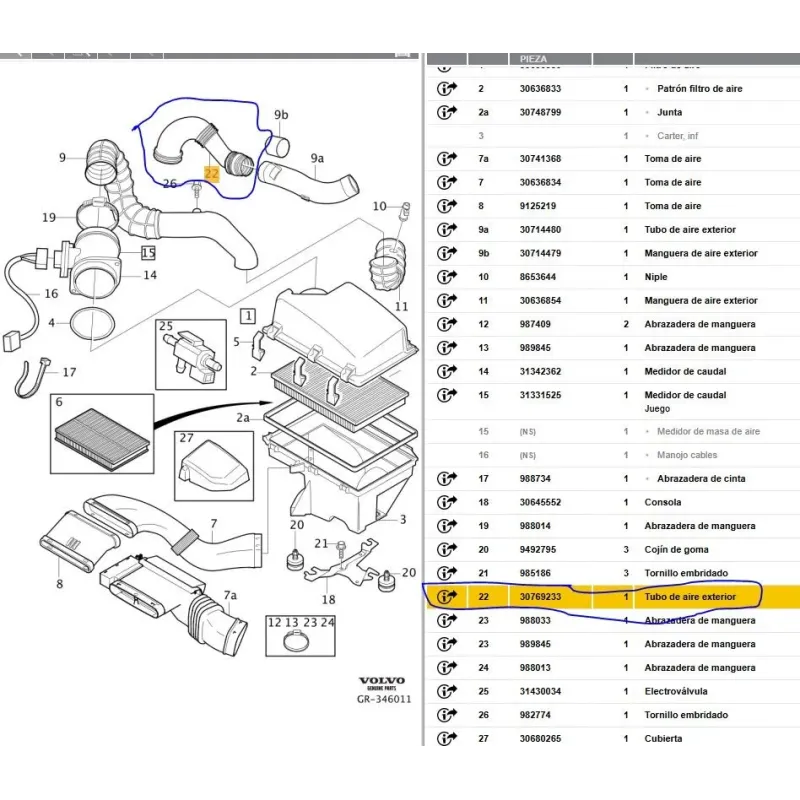Screen dimensions: 800x800
Task: Click highlighted Tubo de aire exterior description
Action: click(x=690, y=597)
